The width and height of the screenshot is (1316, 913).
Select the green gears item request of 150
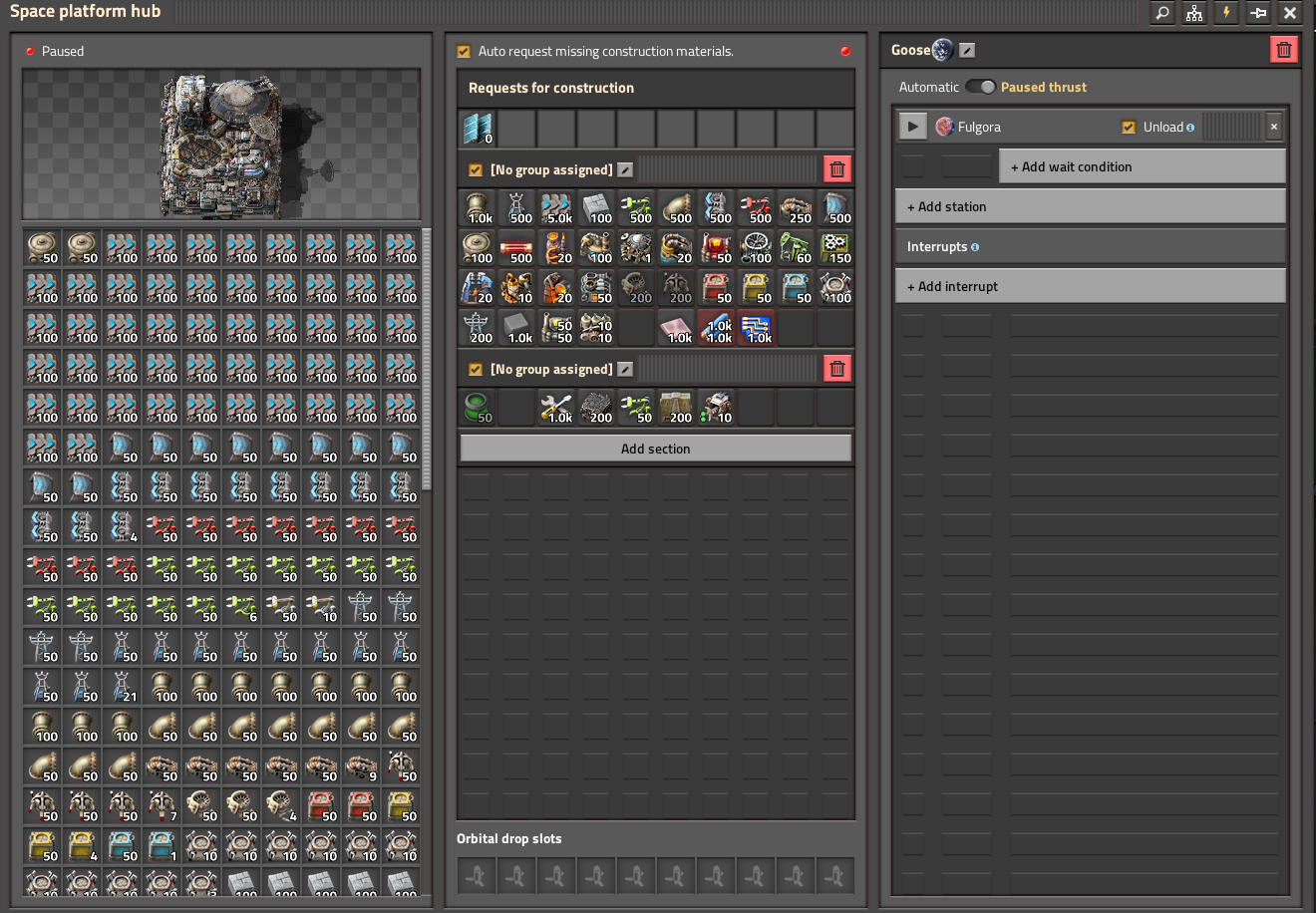pyautogui.click(x=835, y=248)
